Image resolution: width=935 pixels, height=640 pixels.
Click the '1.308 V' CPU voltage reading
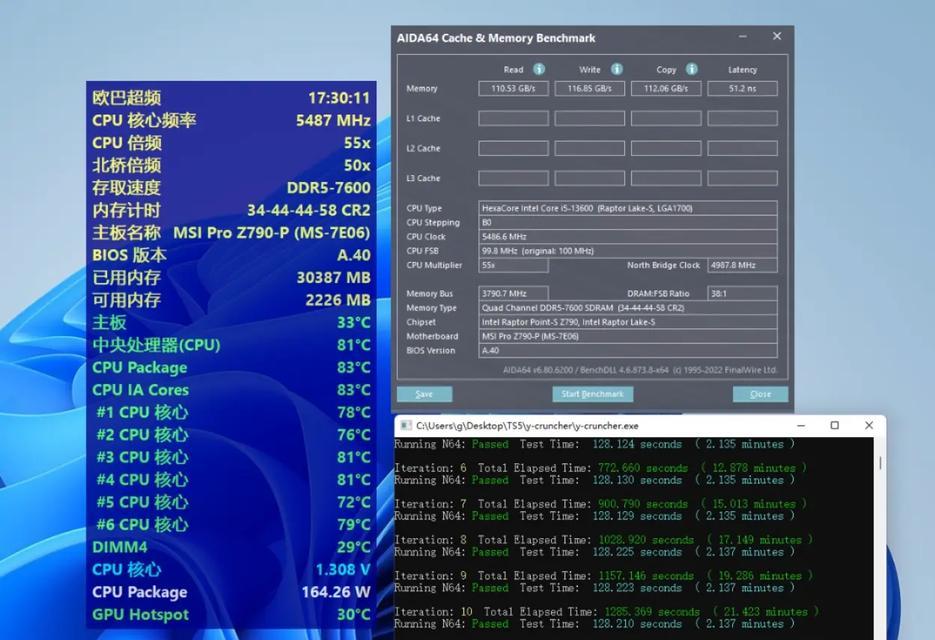(x=343, y=570)
